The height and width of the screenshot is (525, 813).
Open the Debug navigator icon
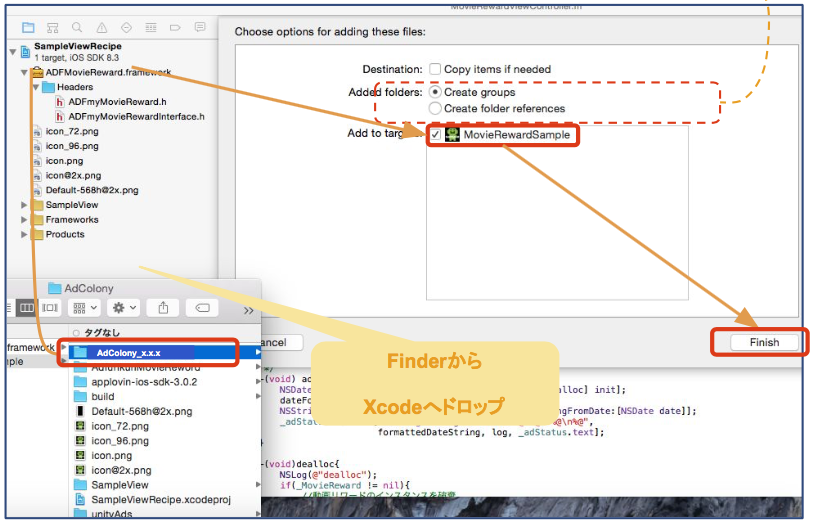click(151, 27)
